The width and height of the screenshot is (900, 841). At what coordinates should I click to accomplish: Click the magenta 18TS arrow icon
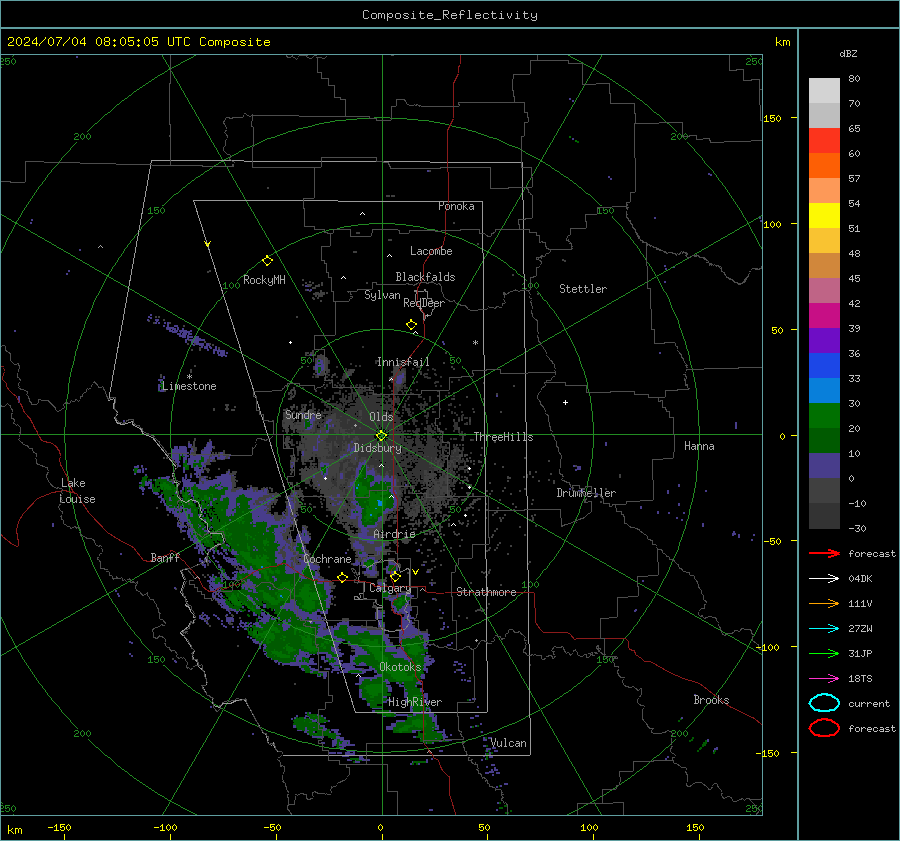click(x=824, y=679)
